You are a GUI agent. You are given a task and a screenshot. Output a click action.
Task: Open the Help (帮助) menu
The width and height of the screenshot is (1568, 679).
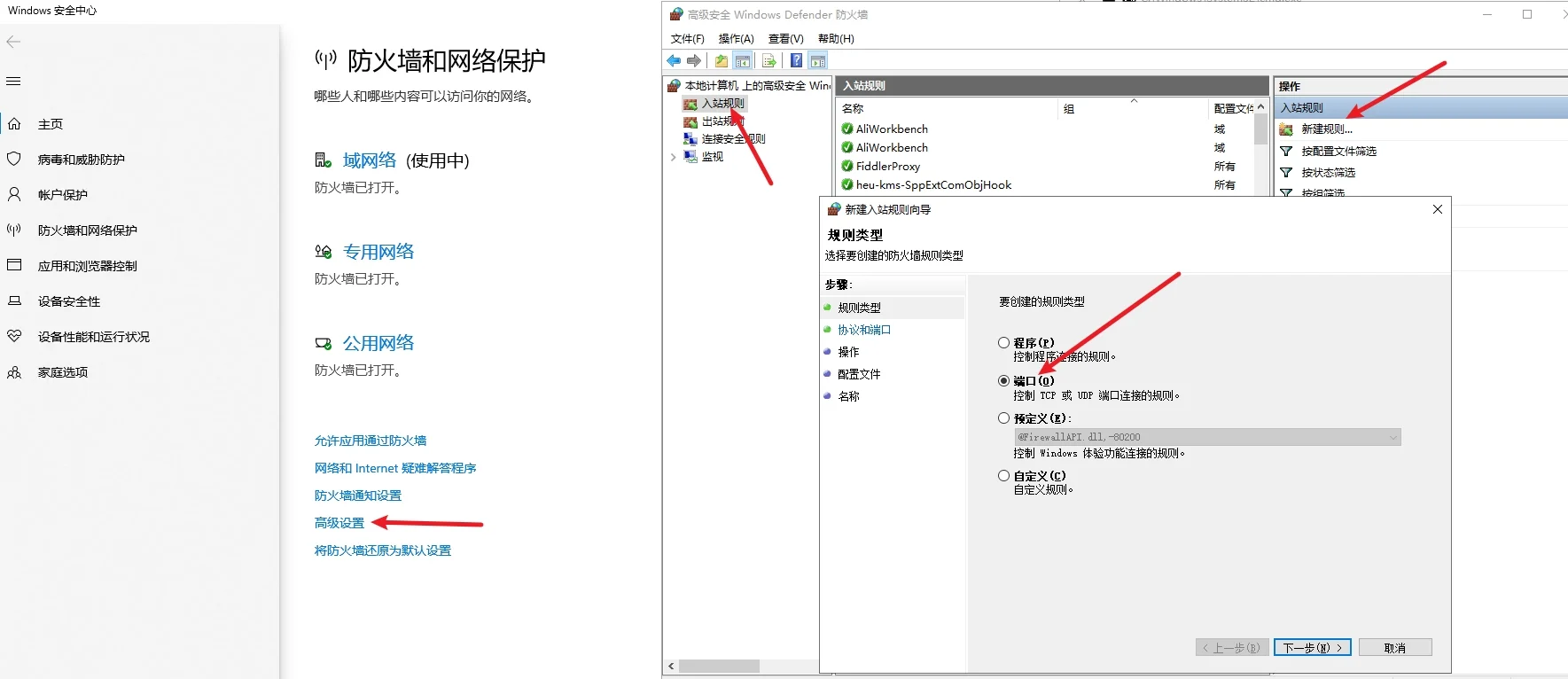[836, 39]
